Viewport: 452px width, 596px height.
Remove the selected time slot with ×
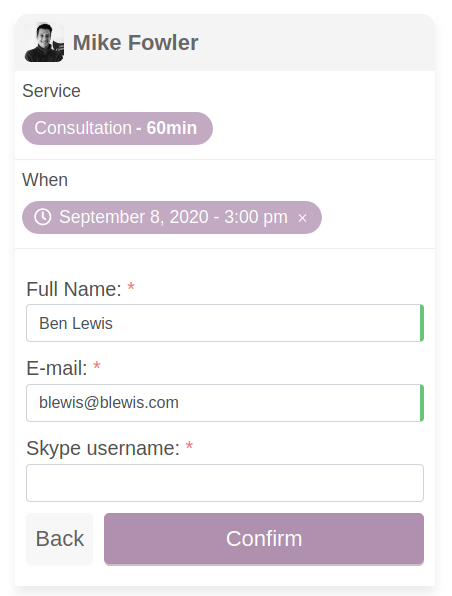[x=302, y=218]
